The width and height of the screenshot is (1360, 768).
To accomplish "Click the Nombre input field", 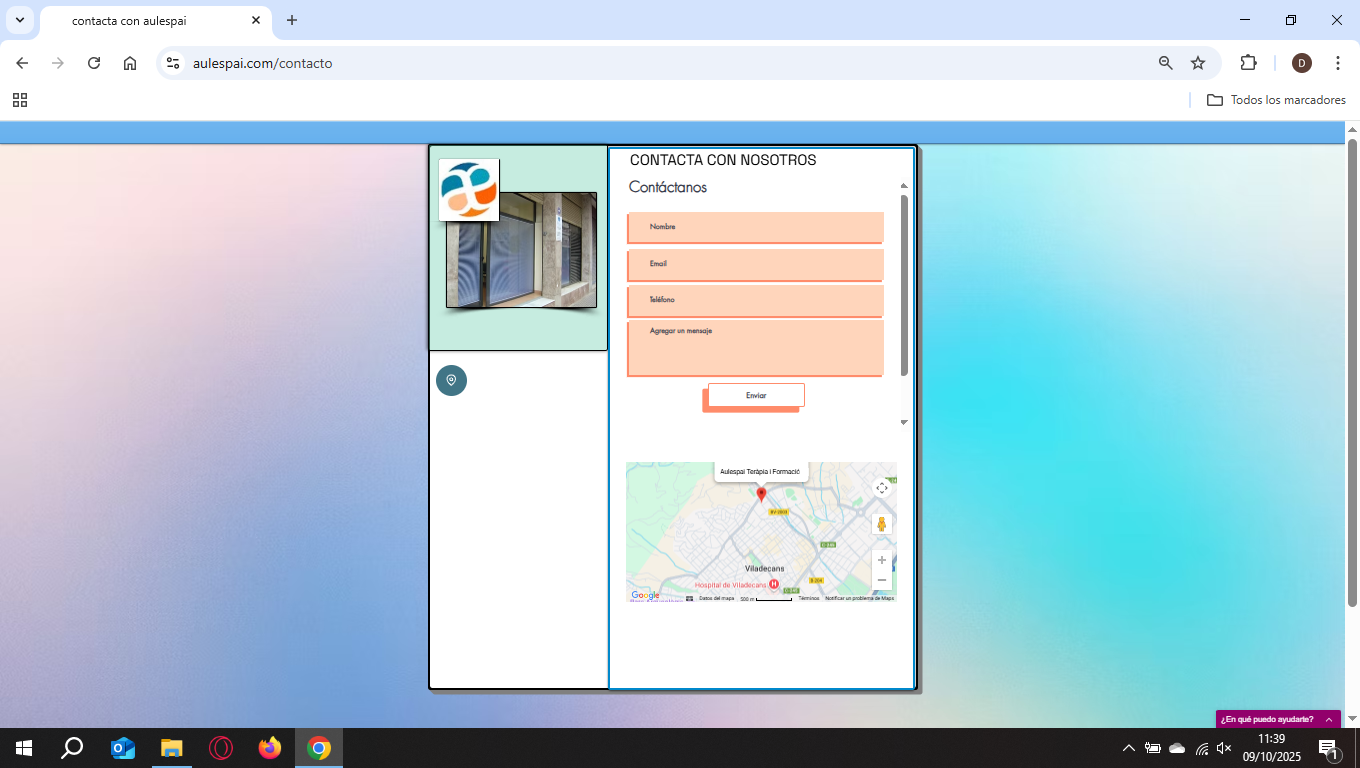I will click(755, 227).
